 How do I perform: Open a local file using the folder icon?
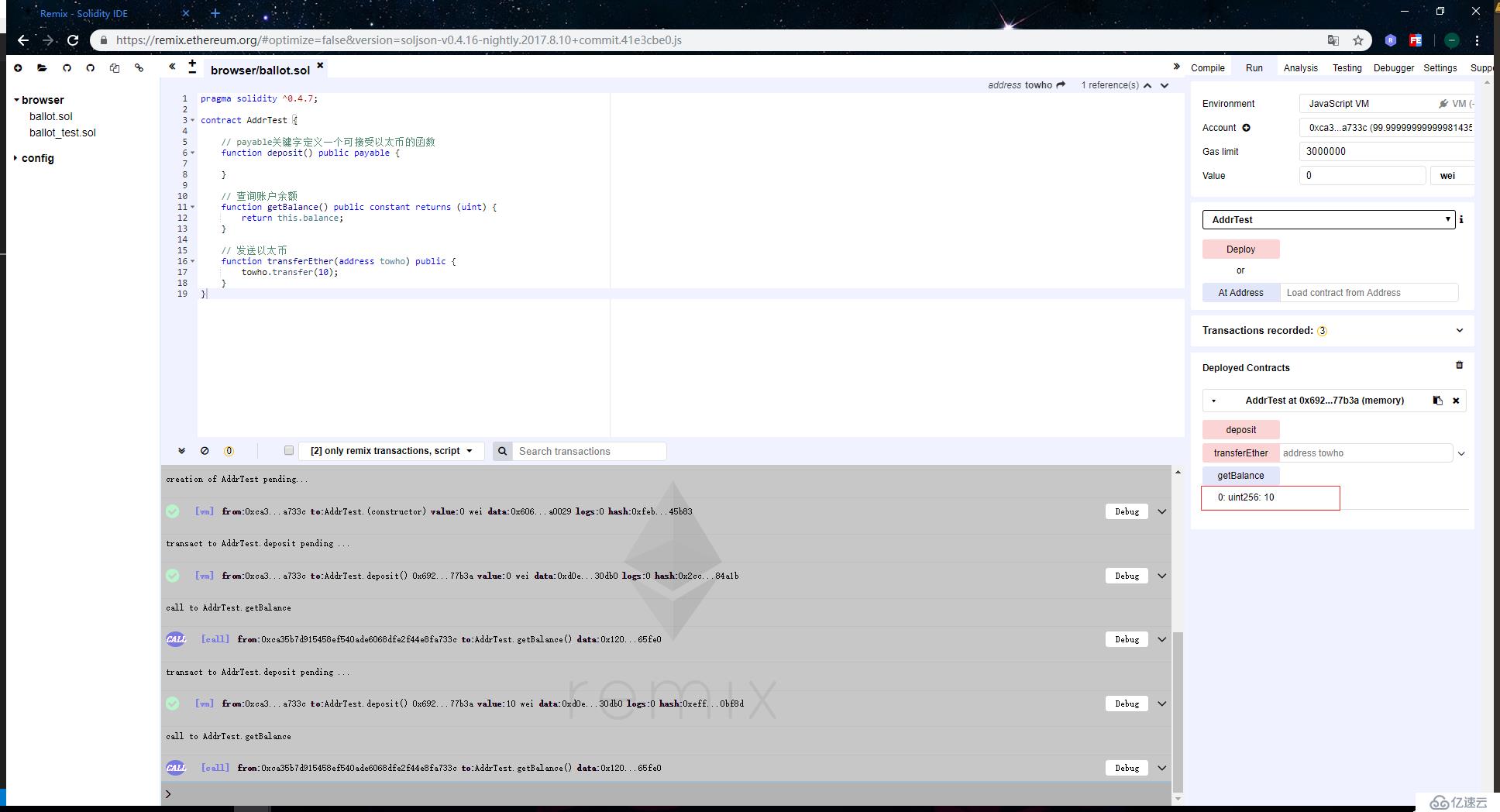(42, 68)
